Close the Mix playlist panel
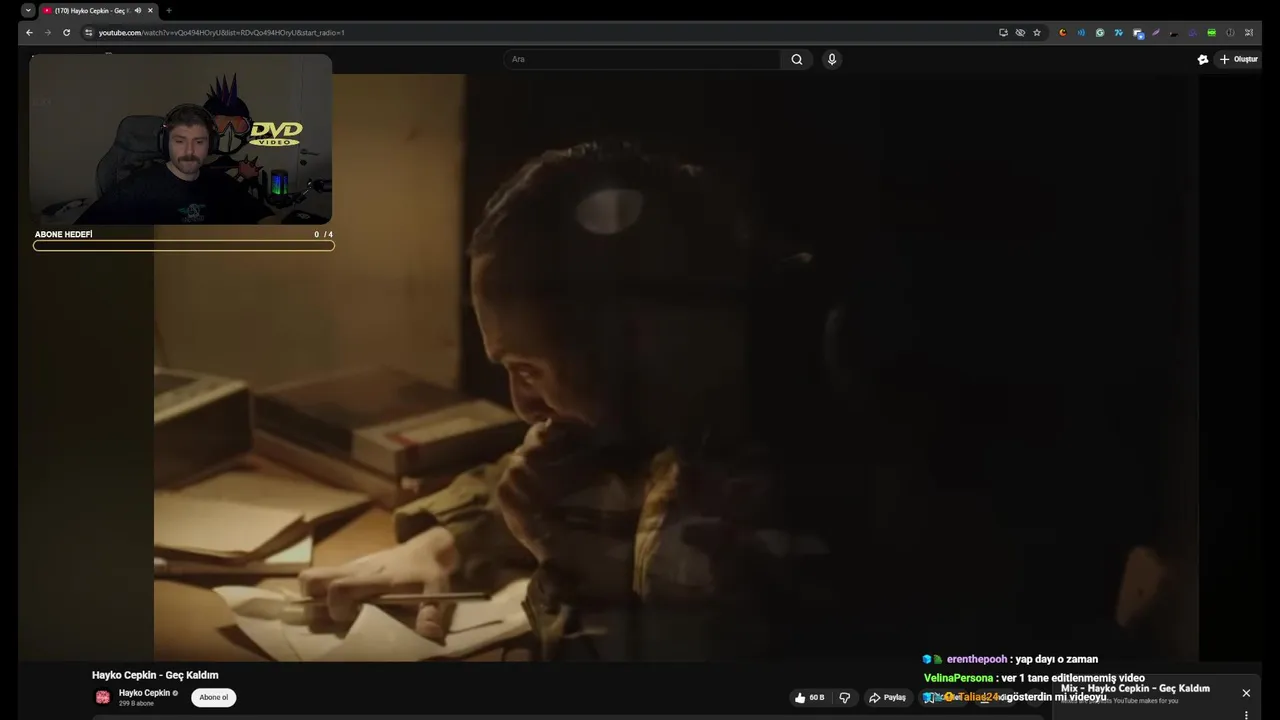This screenshot has height=720, width=1280. (x=1246, y=693)
